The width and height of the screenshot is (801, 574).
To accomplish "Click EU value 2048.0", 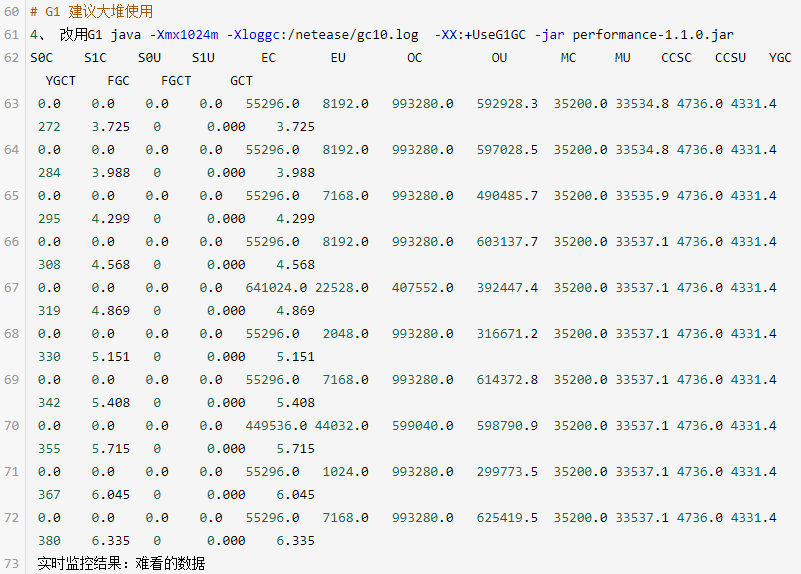I will coord(345,333).
